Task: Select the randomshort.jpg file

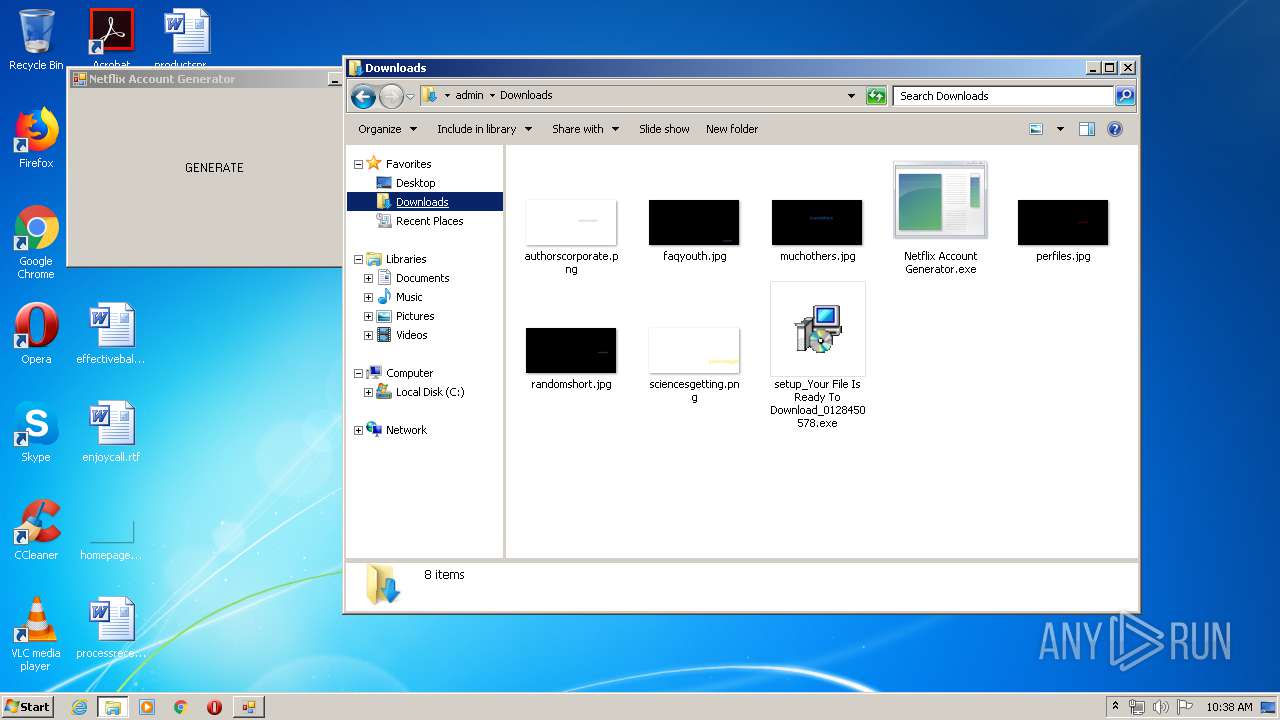Action: (x=571, y=359)
